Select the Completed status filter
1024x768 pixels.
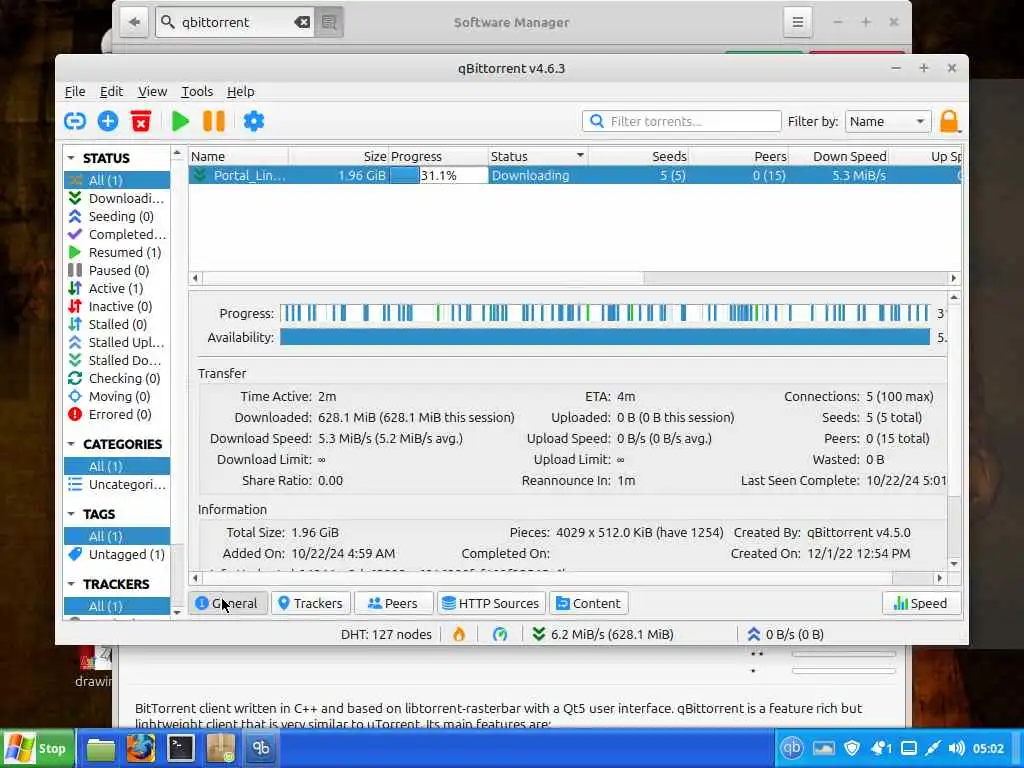117,234
